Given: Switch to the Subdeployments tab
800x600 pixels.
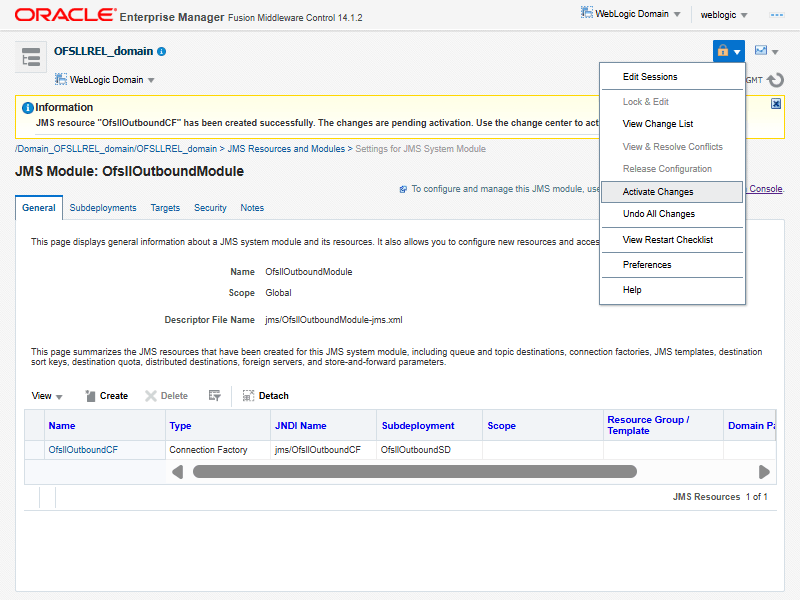Looking at the screenshot, I should click(x=103, y=208).
